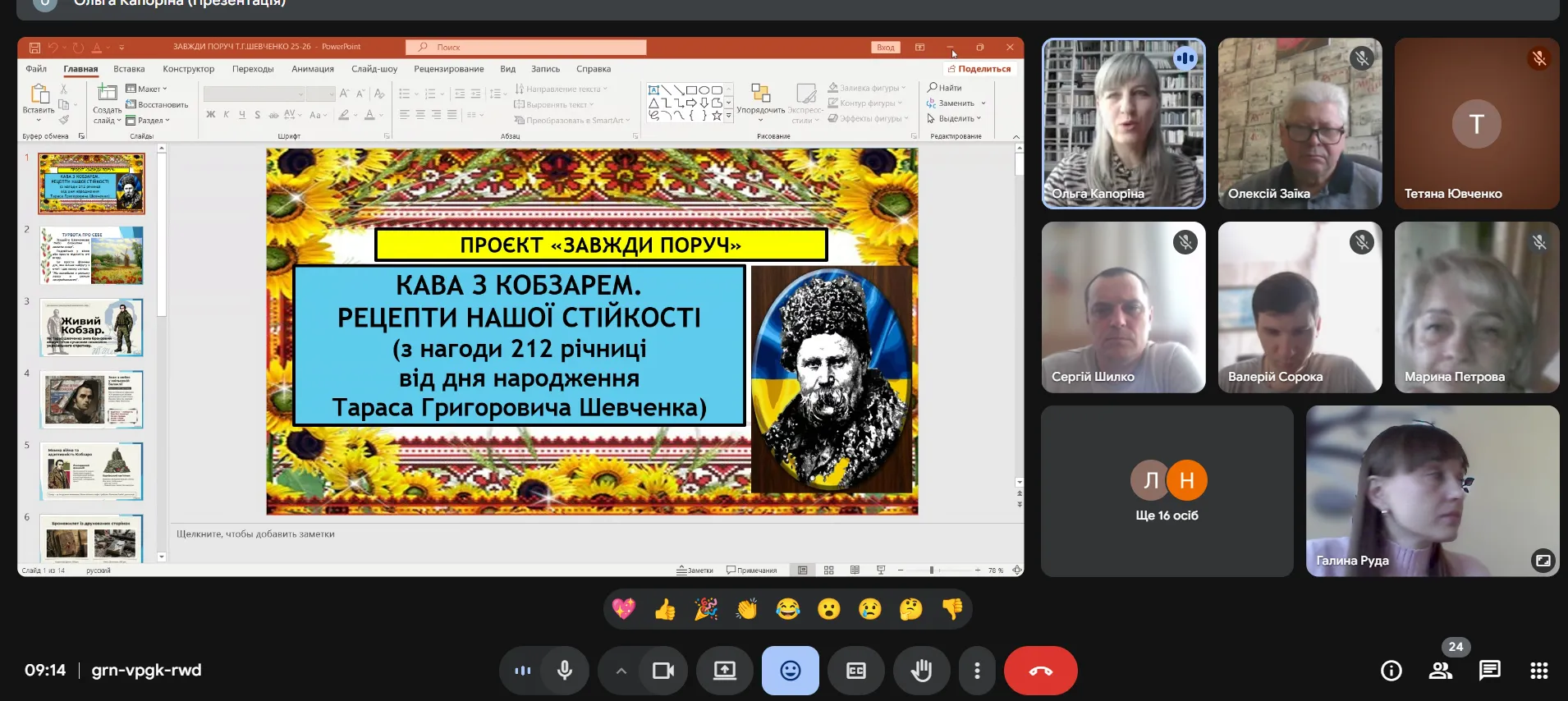
Task: Toggle closed captions button
Action: coord(855,671)
